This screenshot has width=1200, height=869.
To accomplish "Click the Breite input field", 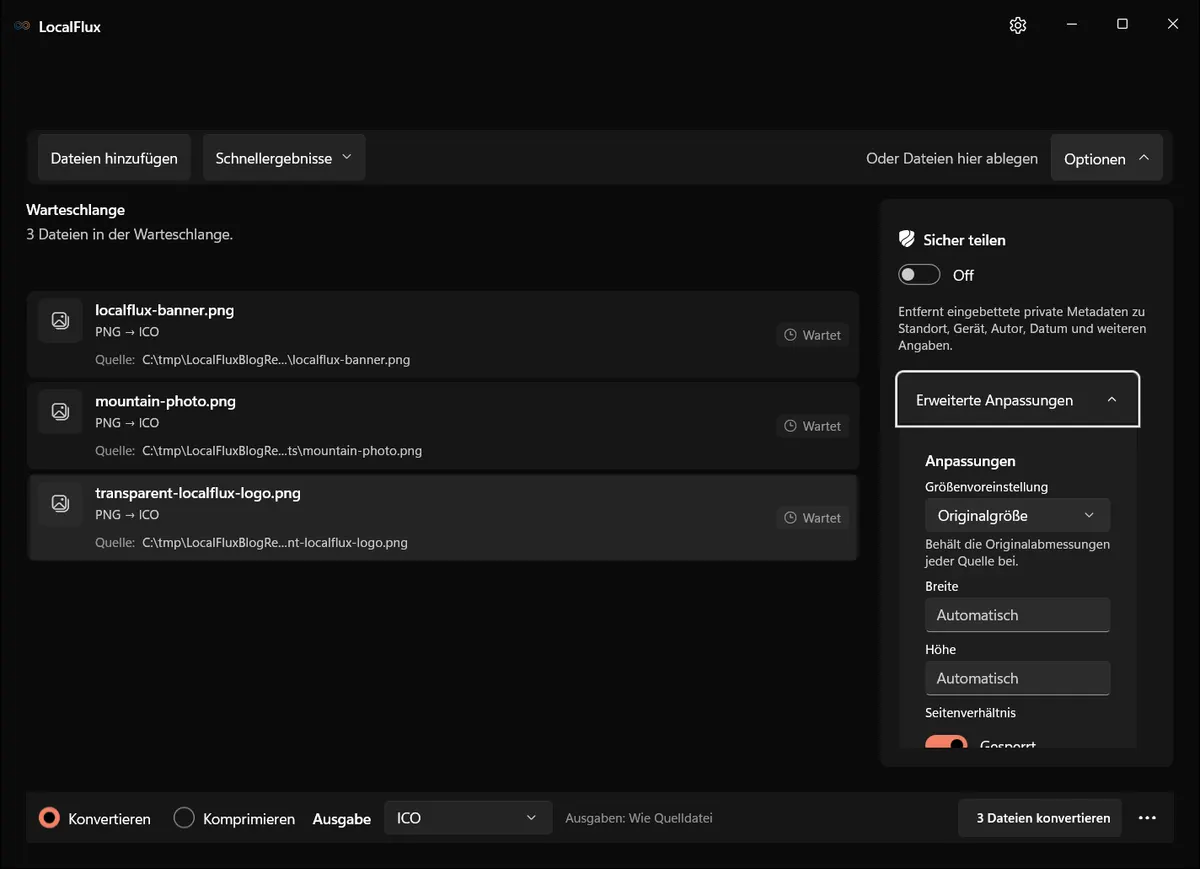I will click(x=1018, y=615).
